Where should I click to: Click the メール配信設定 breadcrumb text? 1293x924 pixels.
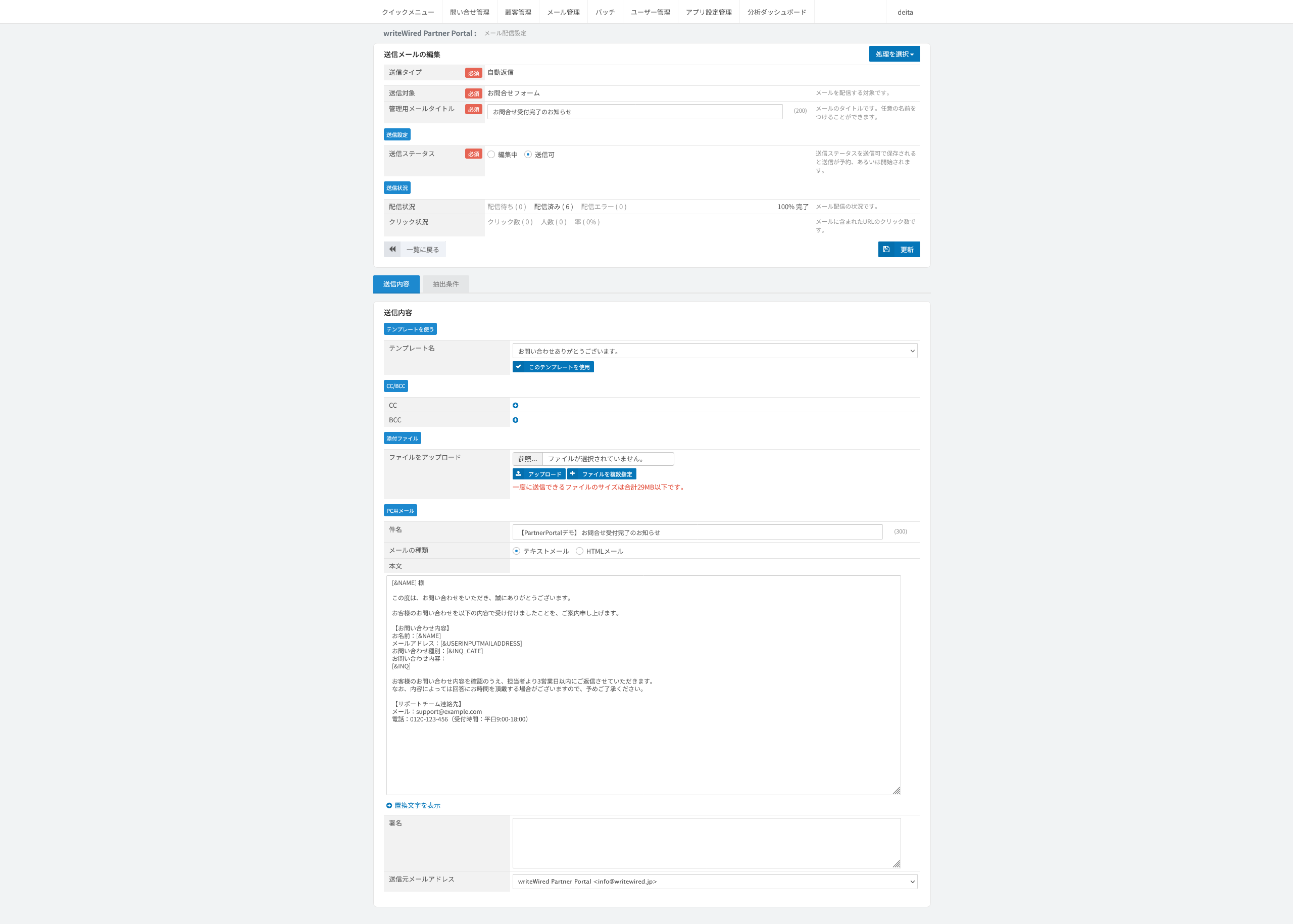pyautogui.click(x=505, y=33)
